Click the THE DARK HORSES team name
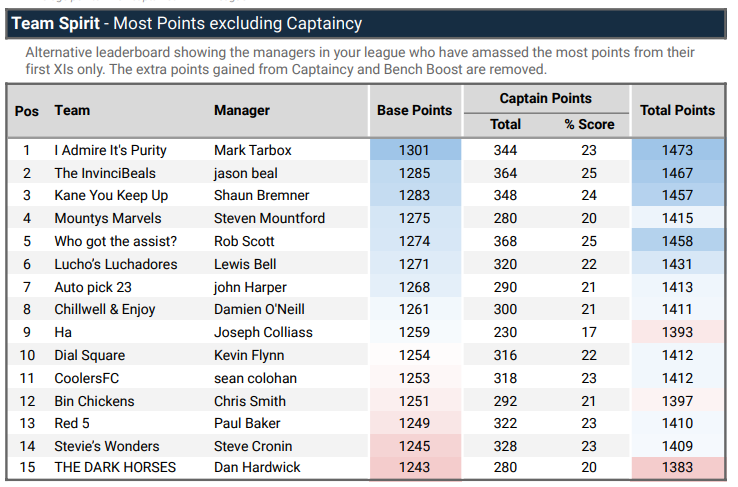This screenshot has height=487, width=738. pos(115,468)
